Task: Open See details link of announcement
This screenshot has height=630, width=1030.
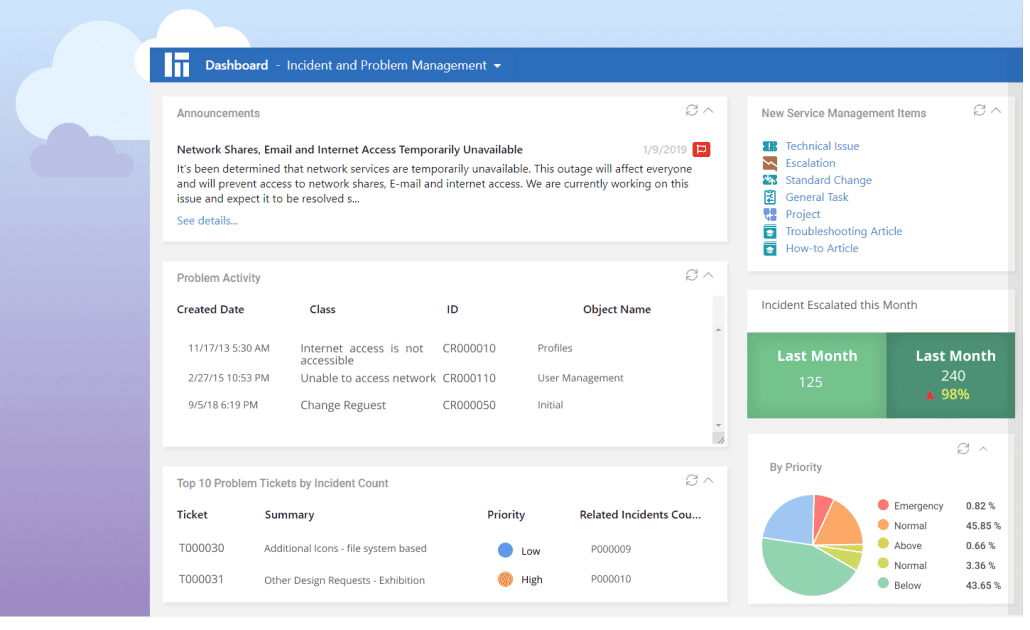Action: [x=207, y=221]
